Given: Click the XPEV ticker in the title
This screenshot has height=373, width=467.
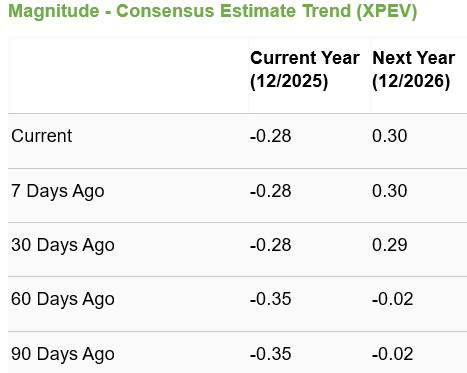Looking at the screenshot, I should pos(387,11).
